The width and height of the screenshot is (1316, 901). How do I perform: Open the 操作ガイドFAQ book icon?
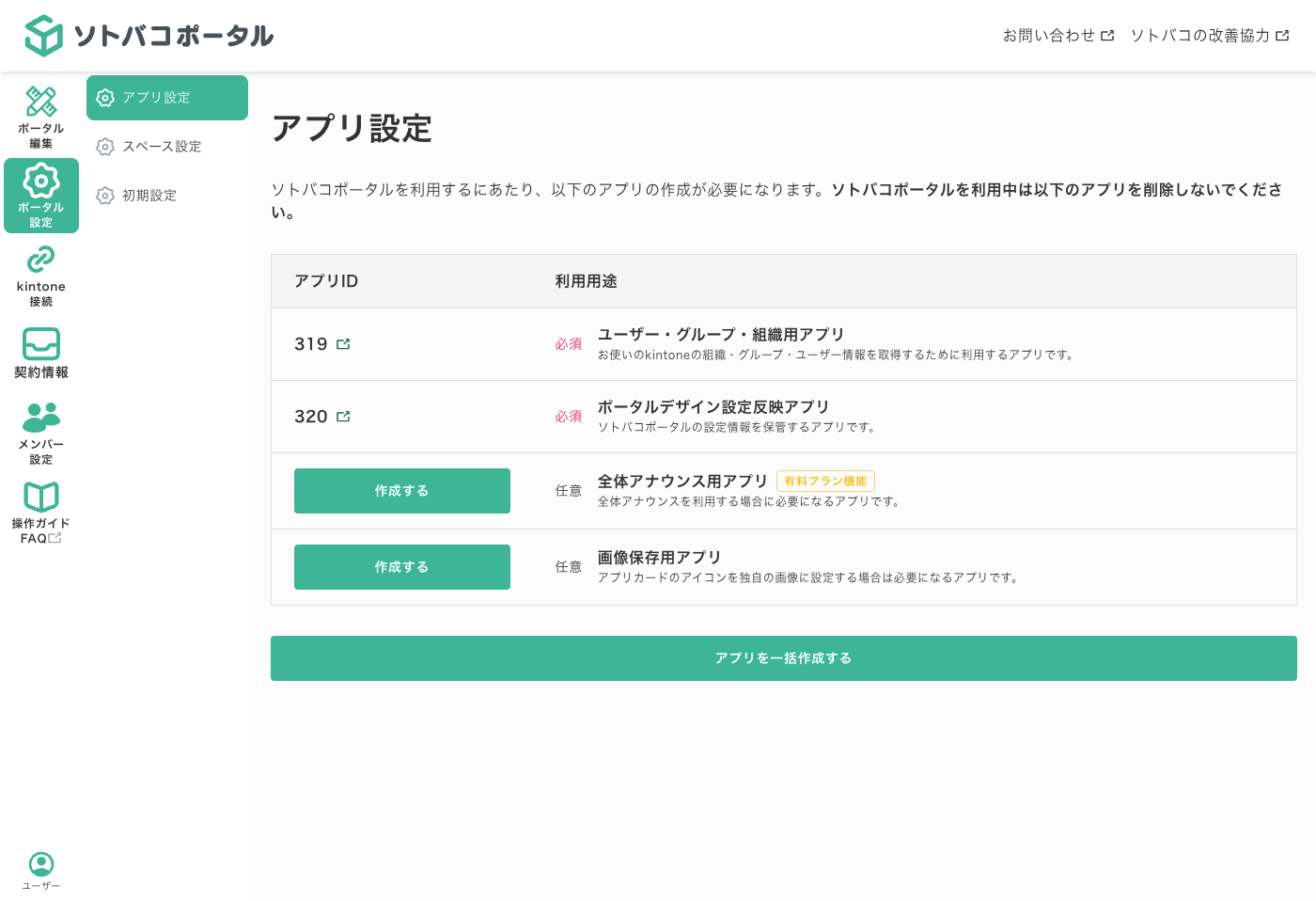coord(40,496)
